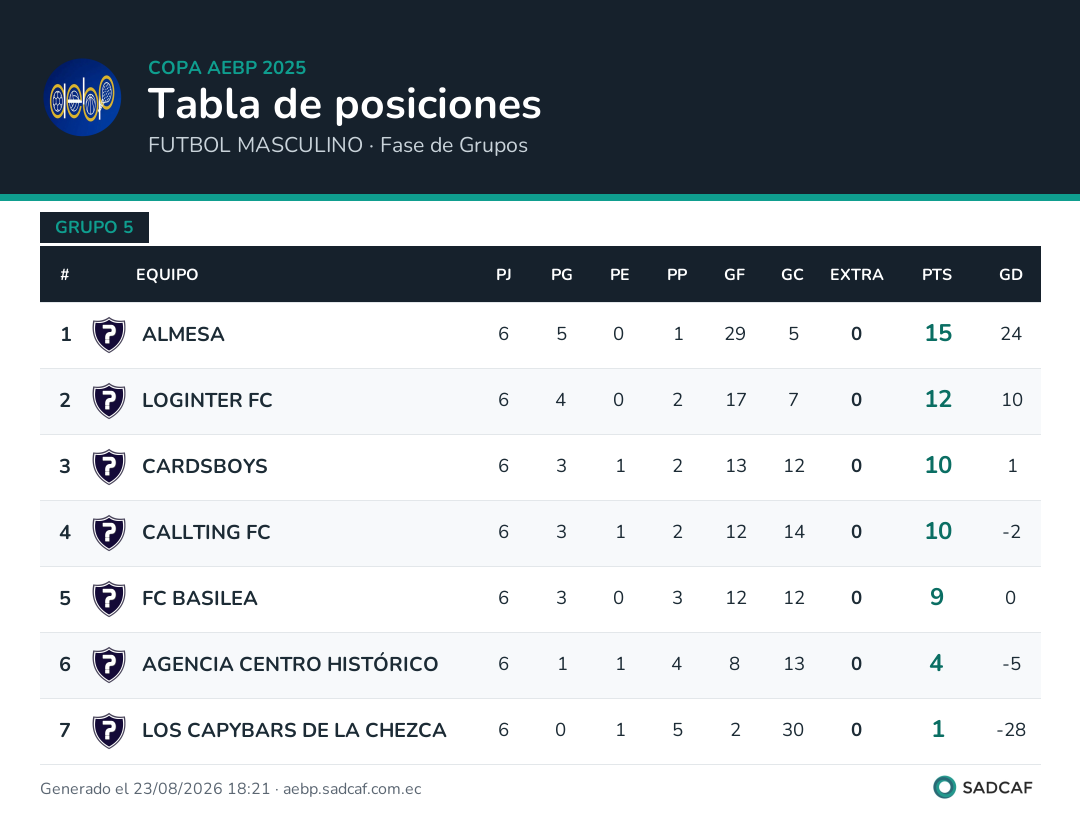
Task: Click the GD column header
Action: (1010, 275)
